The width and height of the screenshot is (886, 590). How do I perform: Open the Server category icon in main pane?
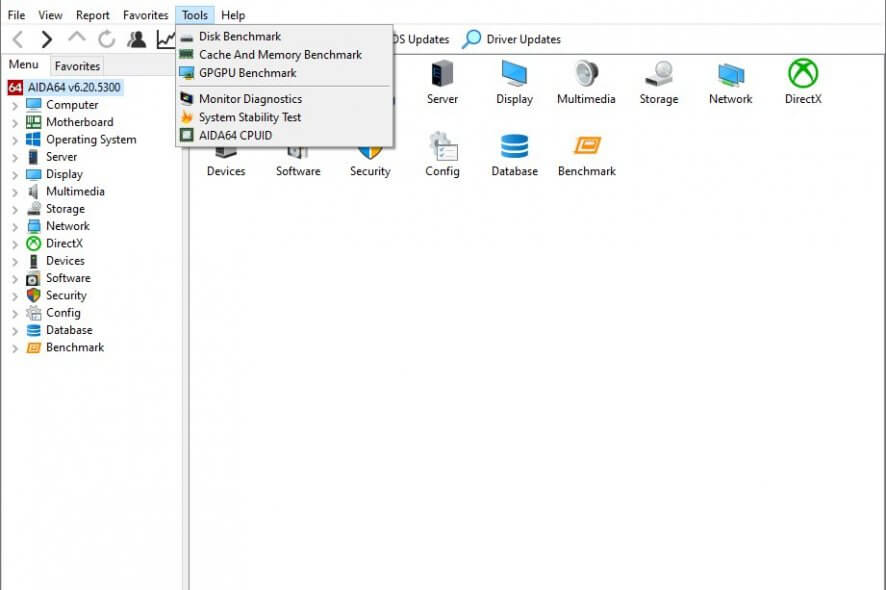442,73
